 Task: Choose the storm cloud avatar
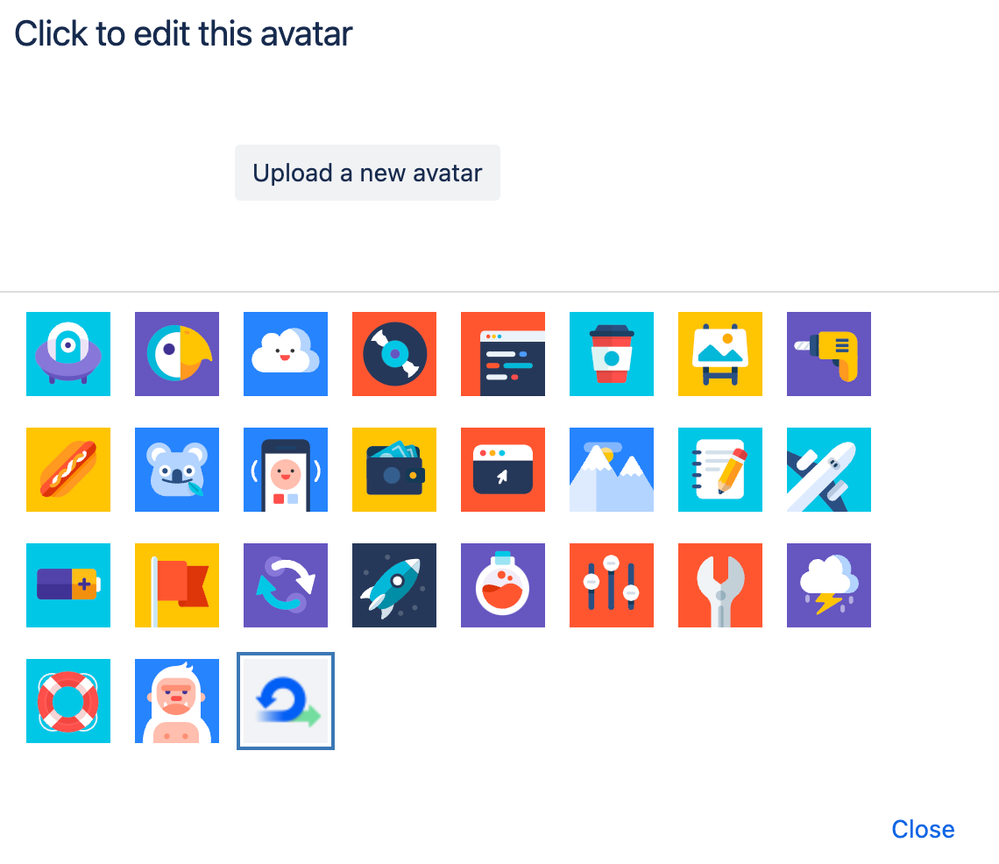pos(828,585)
